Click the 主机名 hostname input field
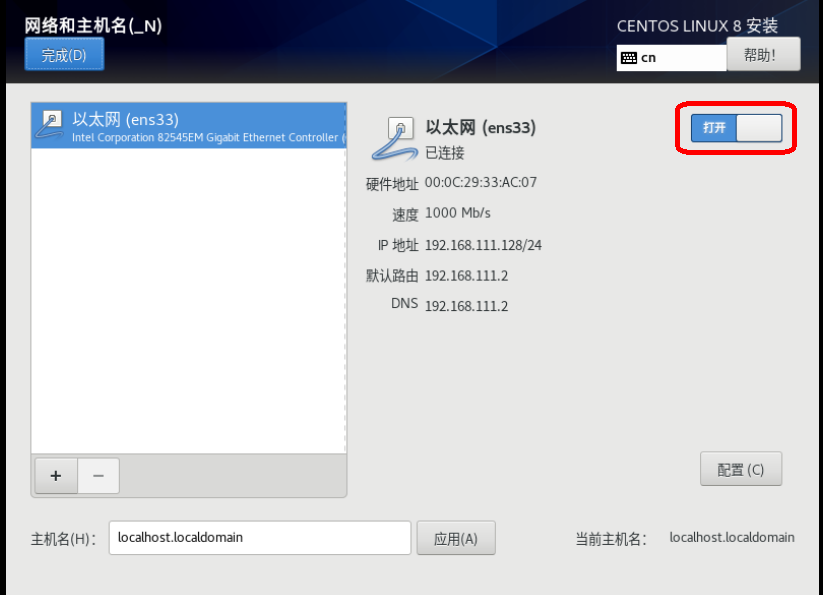This screenshot has height=595, width=823. pos(260,538)
